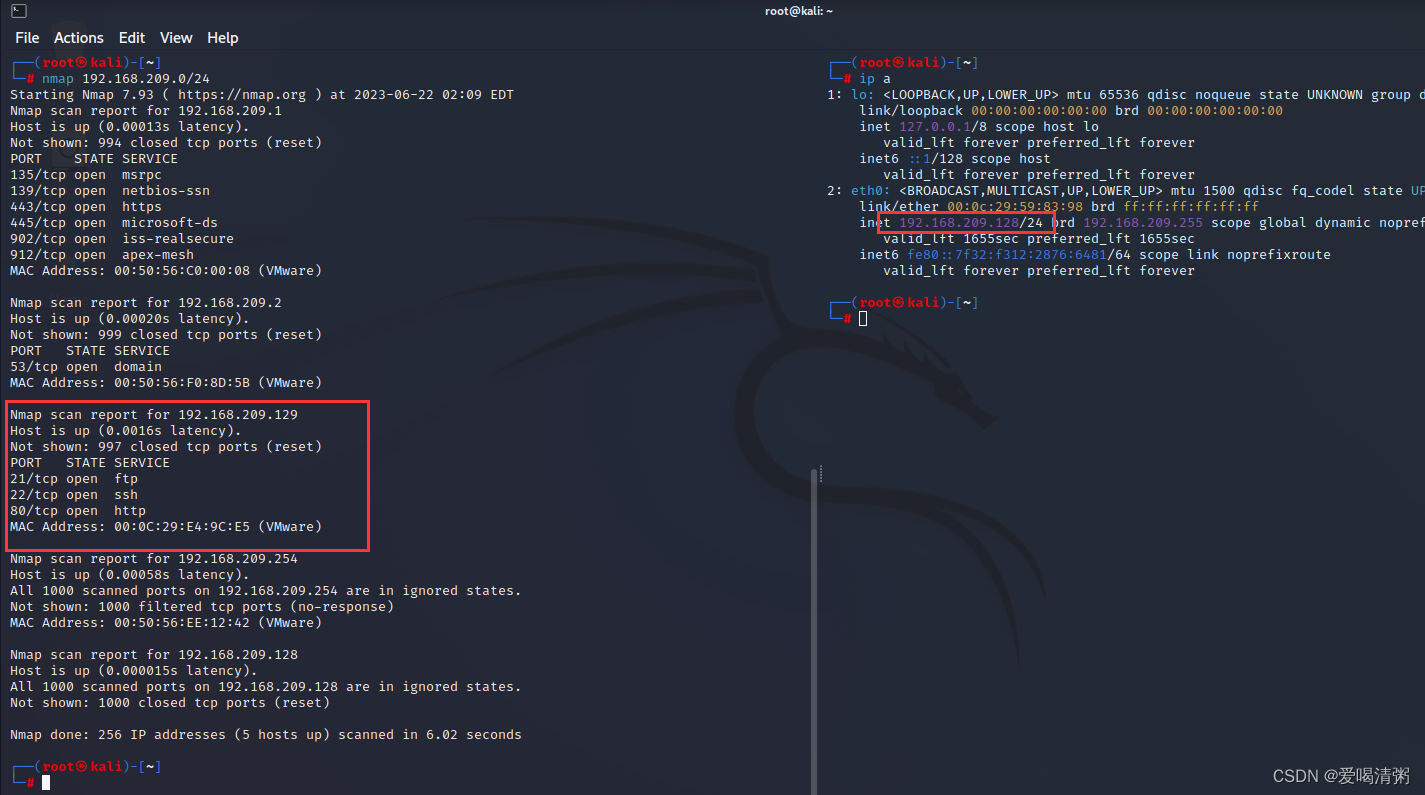Click 'MAC Address: 00:50:56:EE:12:42' line
The width and height of the screenshot is (1425, 795).
tap(166, 622)
